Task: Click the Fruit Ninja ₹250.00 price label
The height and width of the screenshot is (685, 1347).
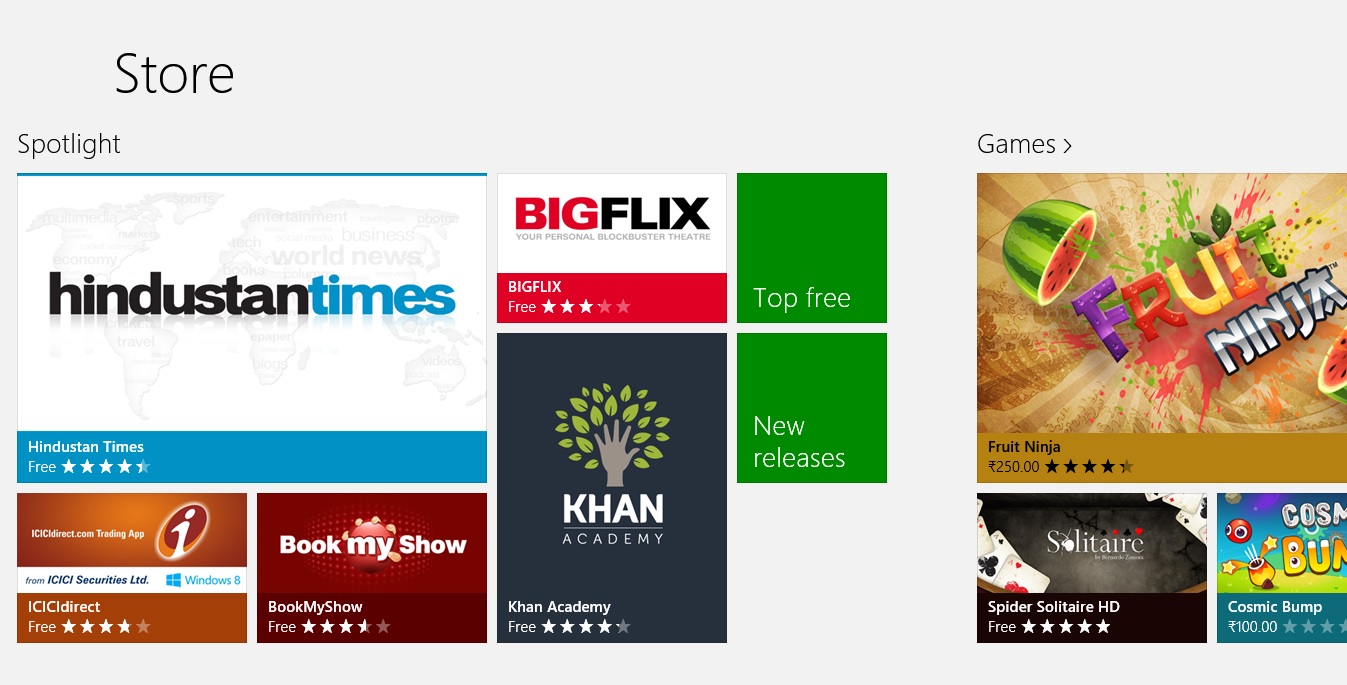Action: pyautogui.click(x=1014, y=467)
